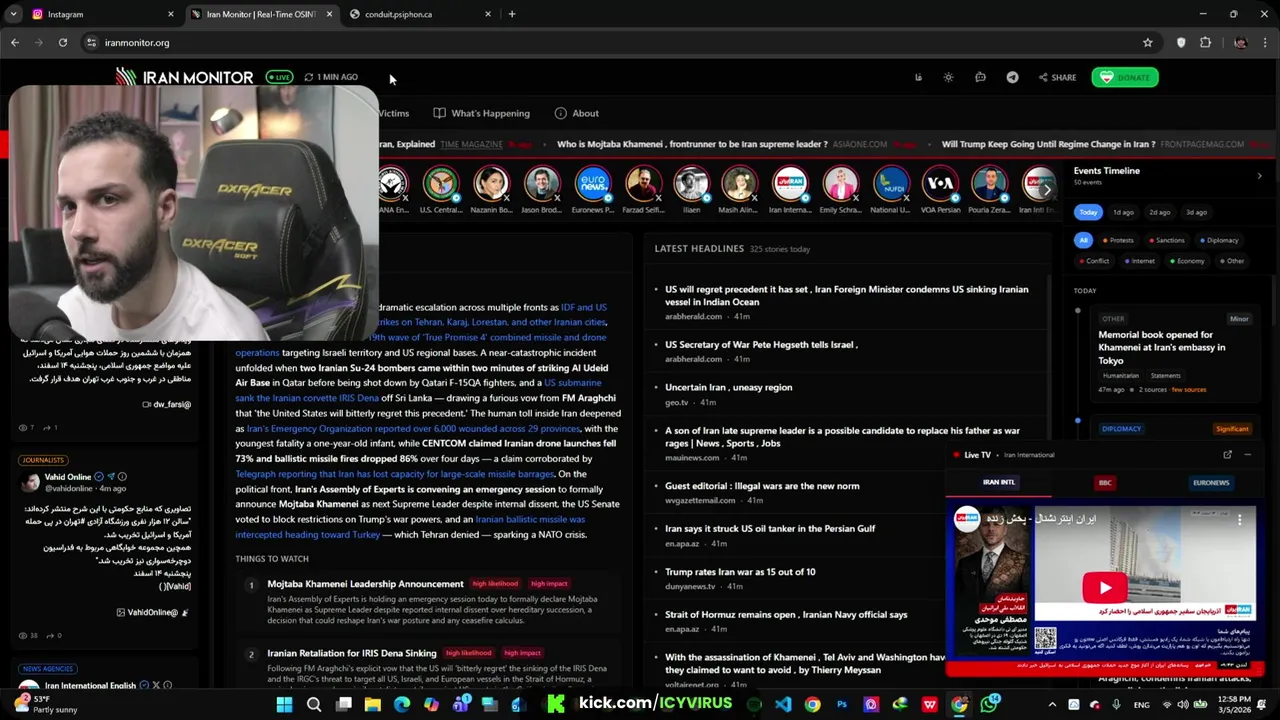
Task: Bookmark this page with the star icon
Action: (x=1148, y=43)
